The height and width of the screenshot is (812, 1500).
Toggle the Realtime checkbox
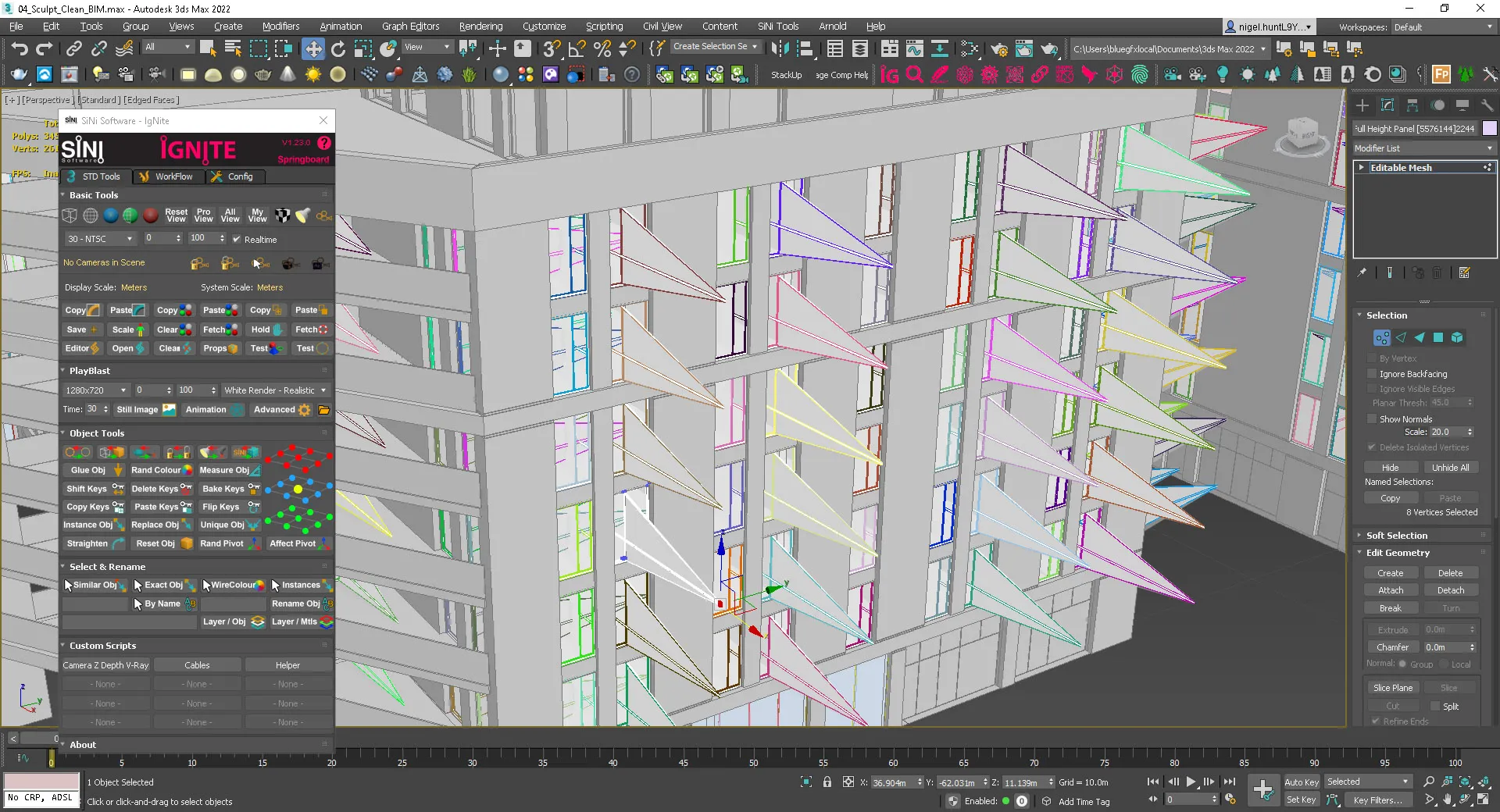pos(237,240)
